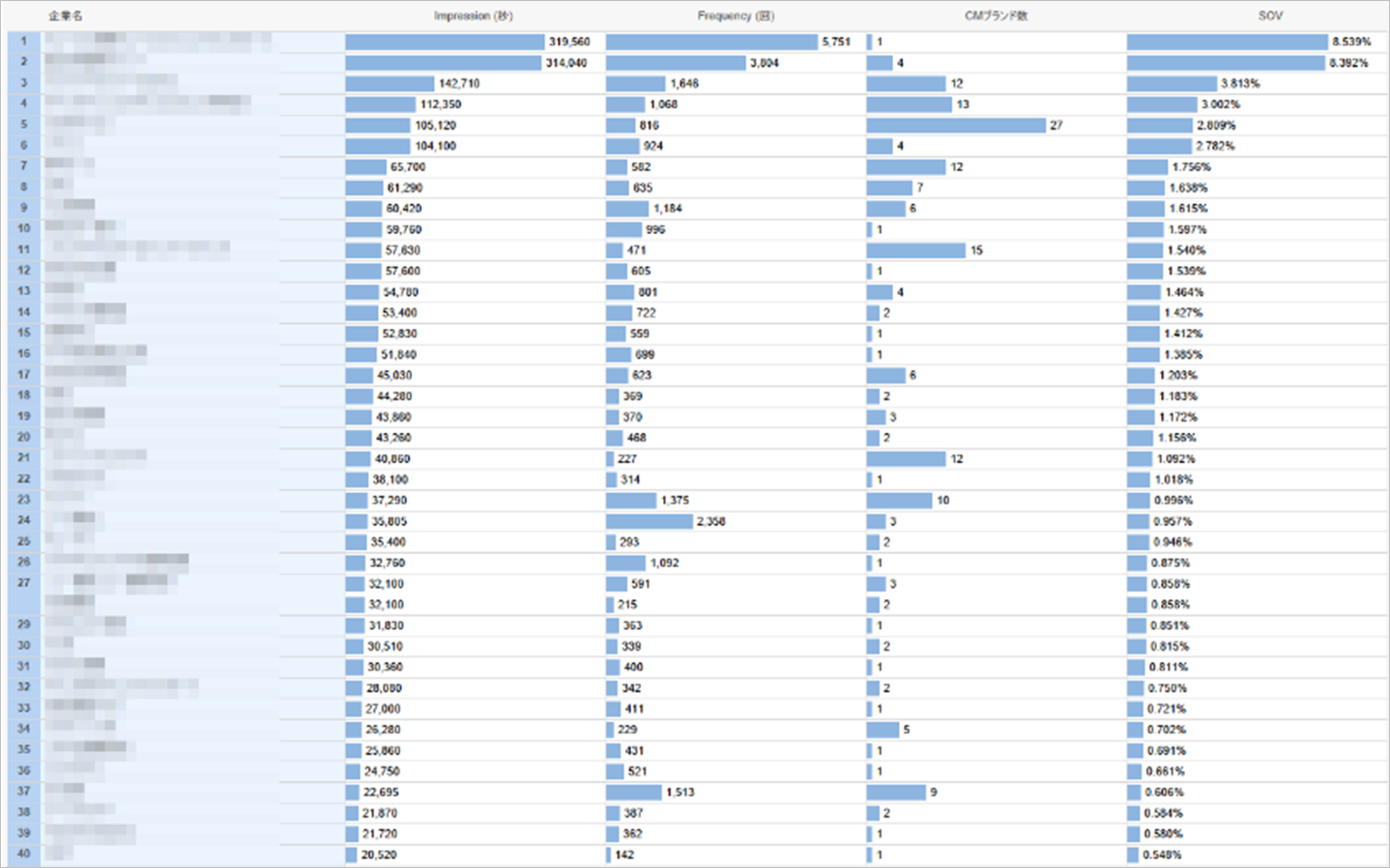1390x868 pixels.
Task: Sort by the Impression (秒) column header
Action: [x=473, y=15]
